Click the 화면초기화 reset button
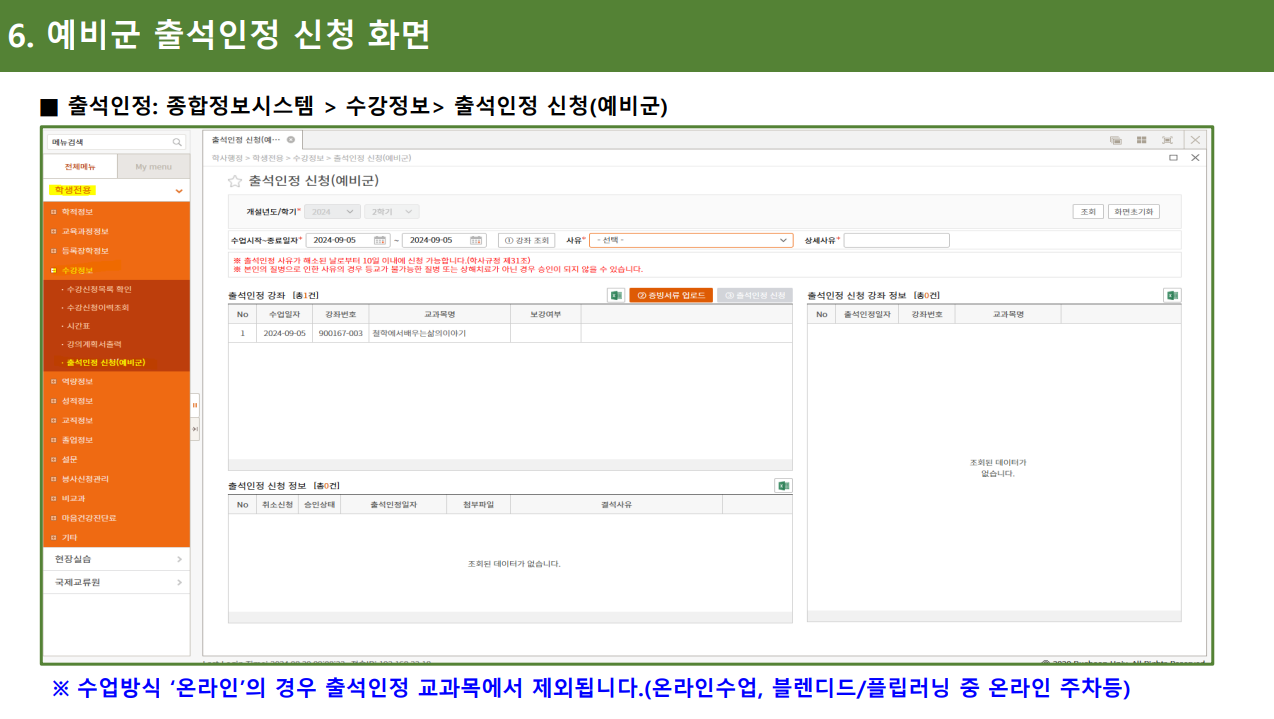1274x719 pixels. tap(1134, 212)
